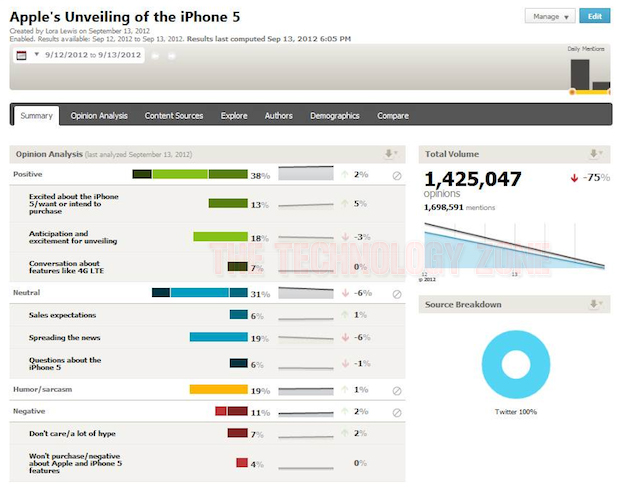Screen dimensions: 620x487
Task: Click the exclude icon for Humor/sarcasm row
Action: 397,391
